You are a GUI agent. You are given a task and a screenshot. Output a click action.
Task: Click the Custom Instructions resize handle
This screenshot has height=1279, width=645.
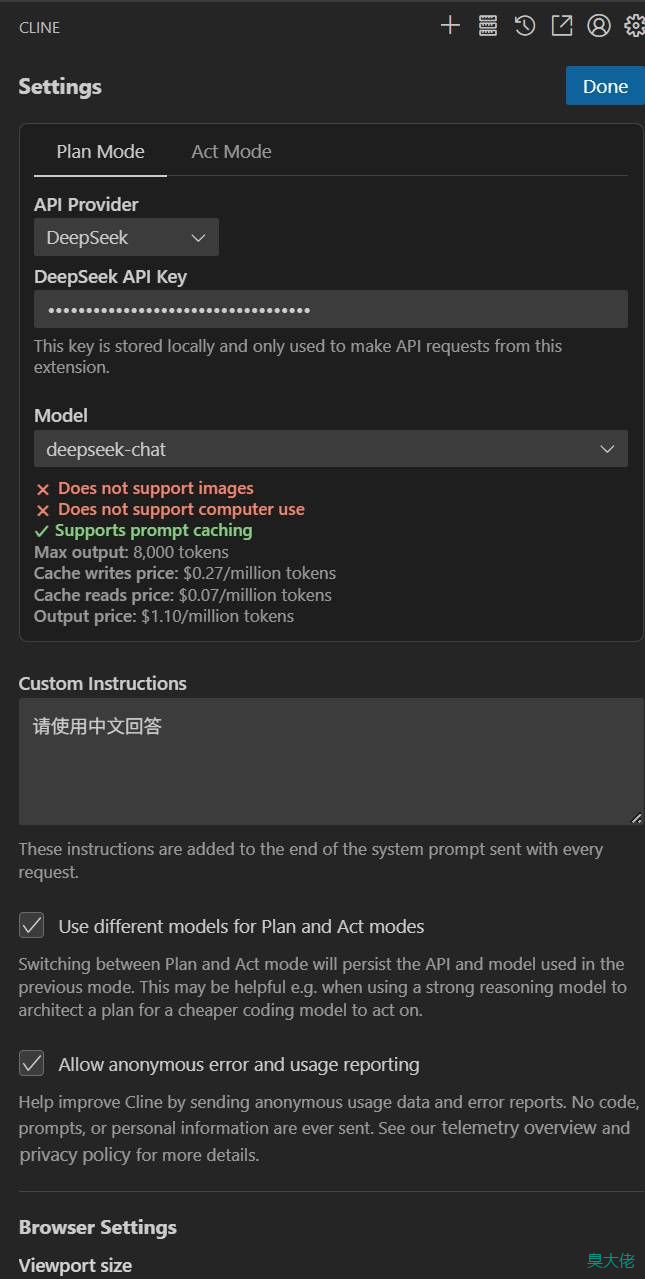point(637,818)
